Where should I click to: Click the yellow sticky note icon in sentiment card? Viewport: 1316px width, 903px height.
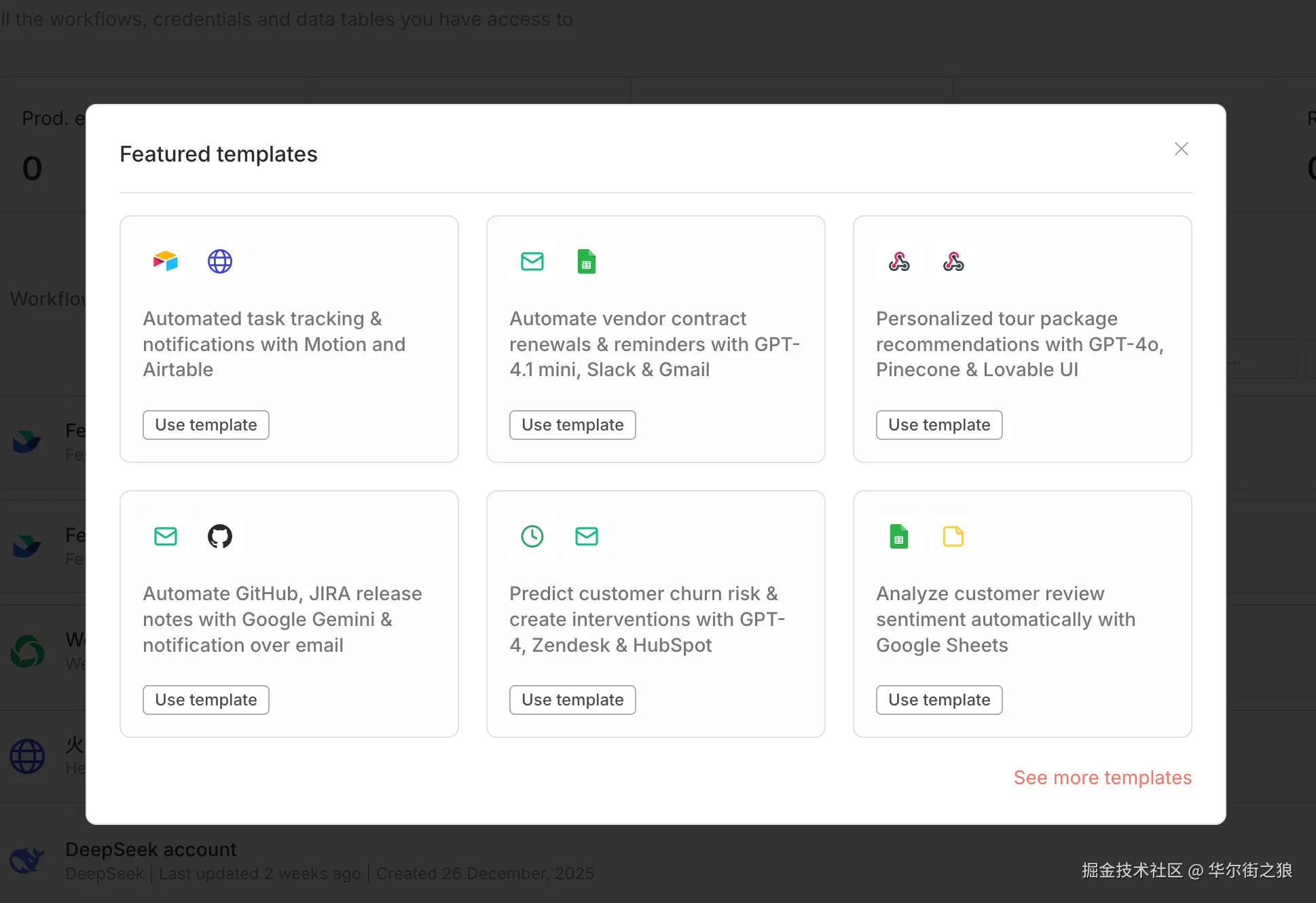click(953, 536)
